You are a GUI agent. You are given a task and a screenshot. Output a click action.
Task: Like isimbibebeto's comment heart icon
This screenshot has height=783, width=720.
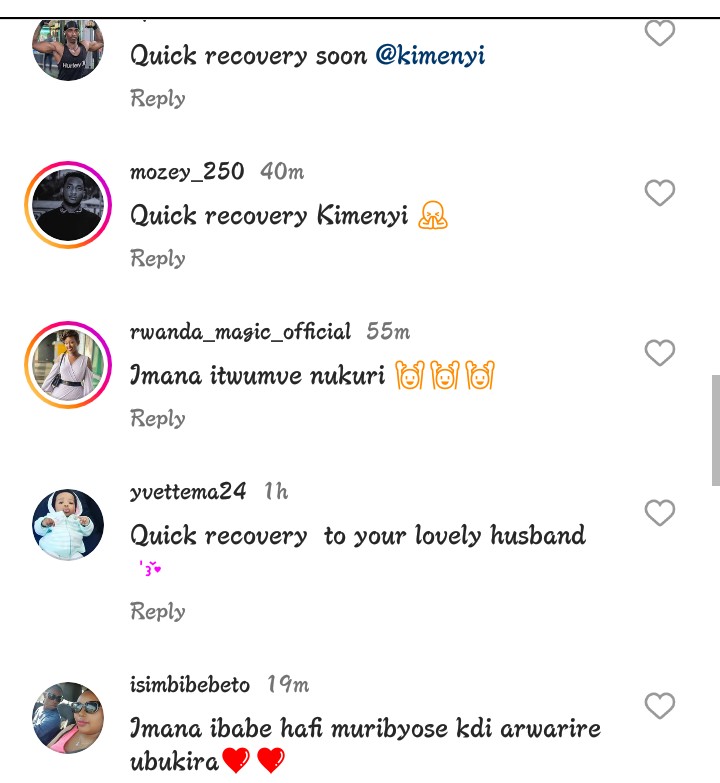pyautogui.click(x=660, y=706)
